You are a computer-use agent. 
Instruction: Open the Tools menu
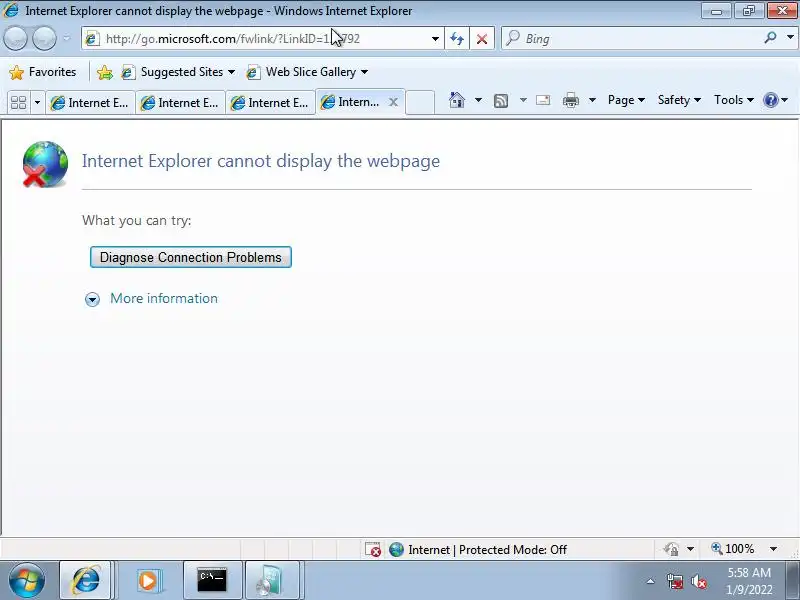tap(734, 100)
